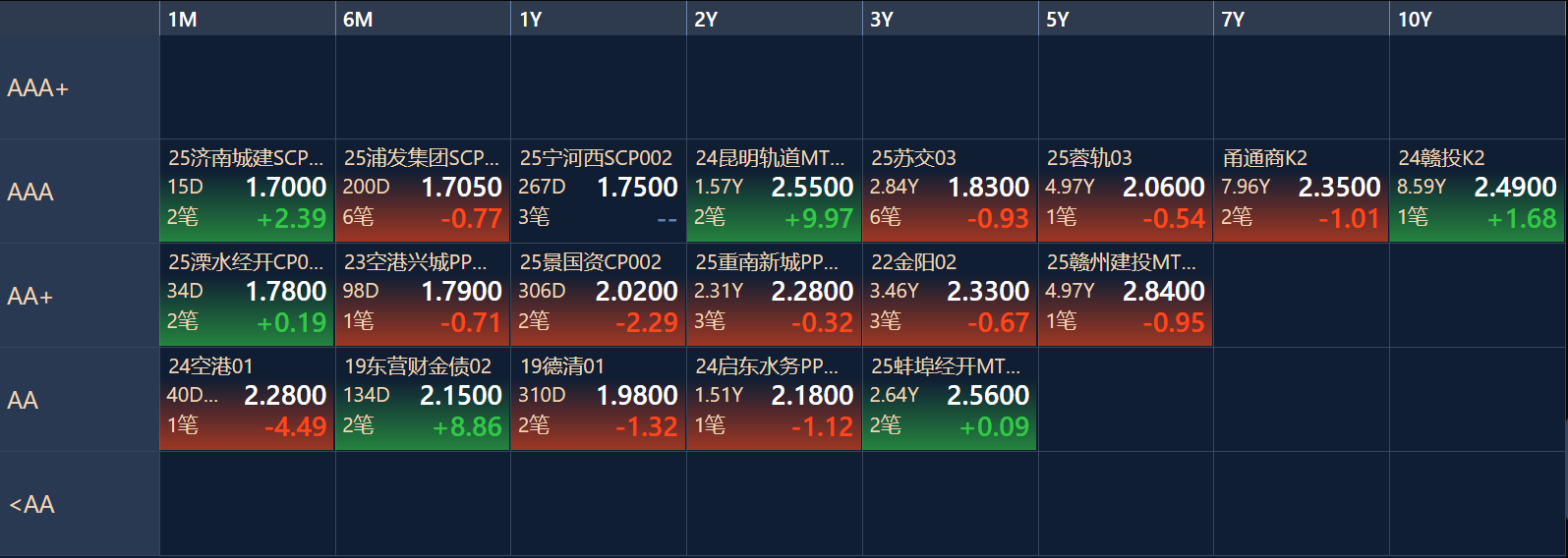This screenshot has height=558, width=1568.
Task: Open the 19东营财金债02 bond cell
Action: [423, 399]
